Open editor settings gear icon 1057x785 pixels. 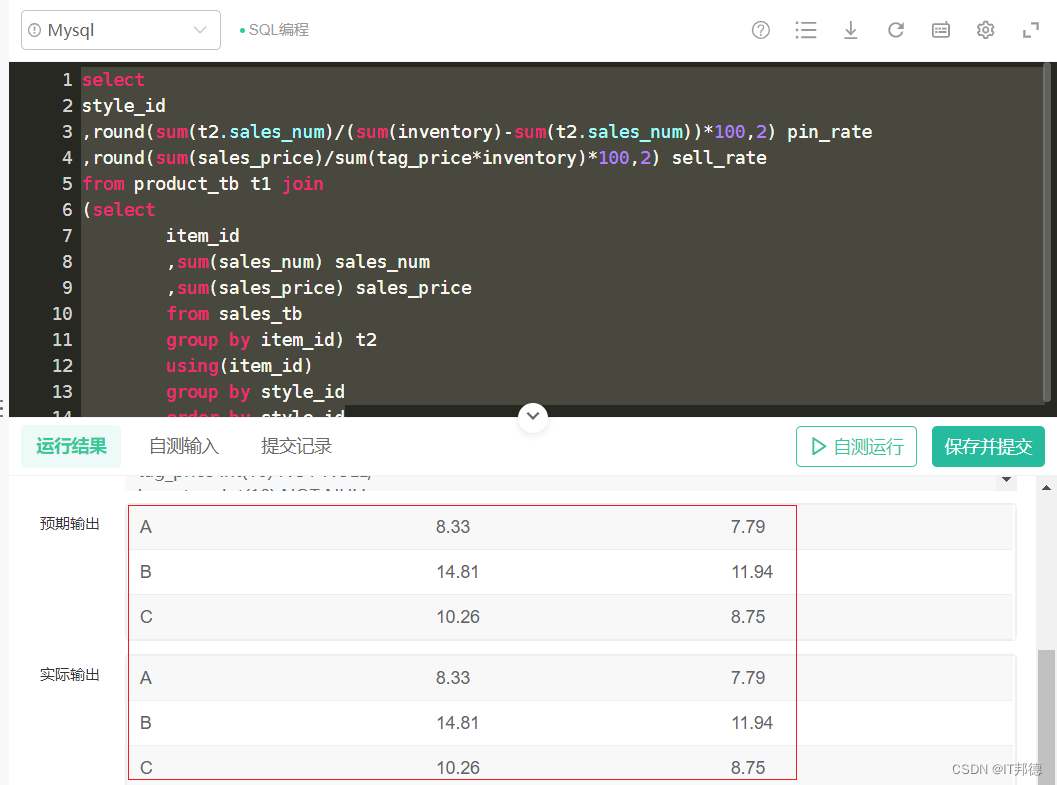click(x=985, y=30)
